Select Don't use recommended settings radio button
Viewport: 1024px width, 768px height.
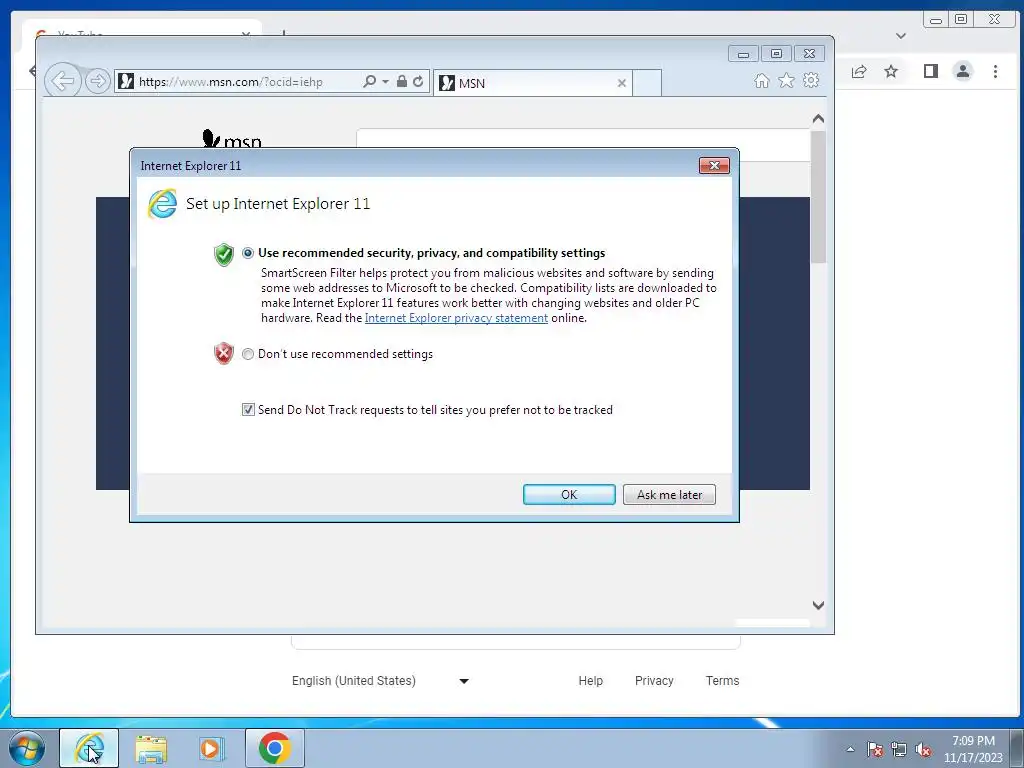pos(248,354)
